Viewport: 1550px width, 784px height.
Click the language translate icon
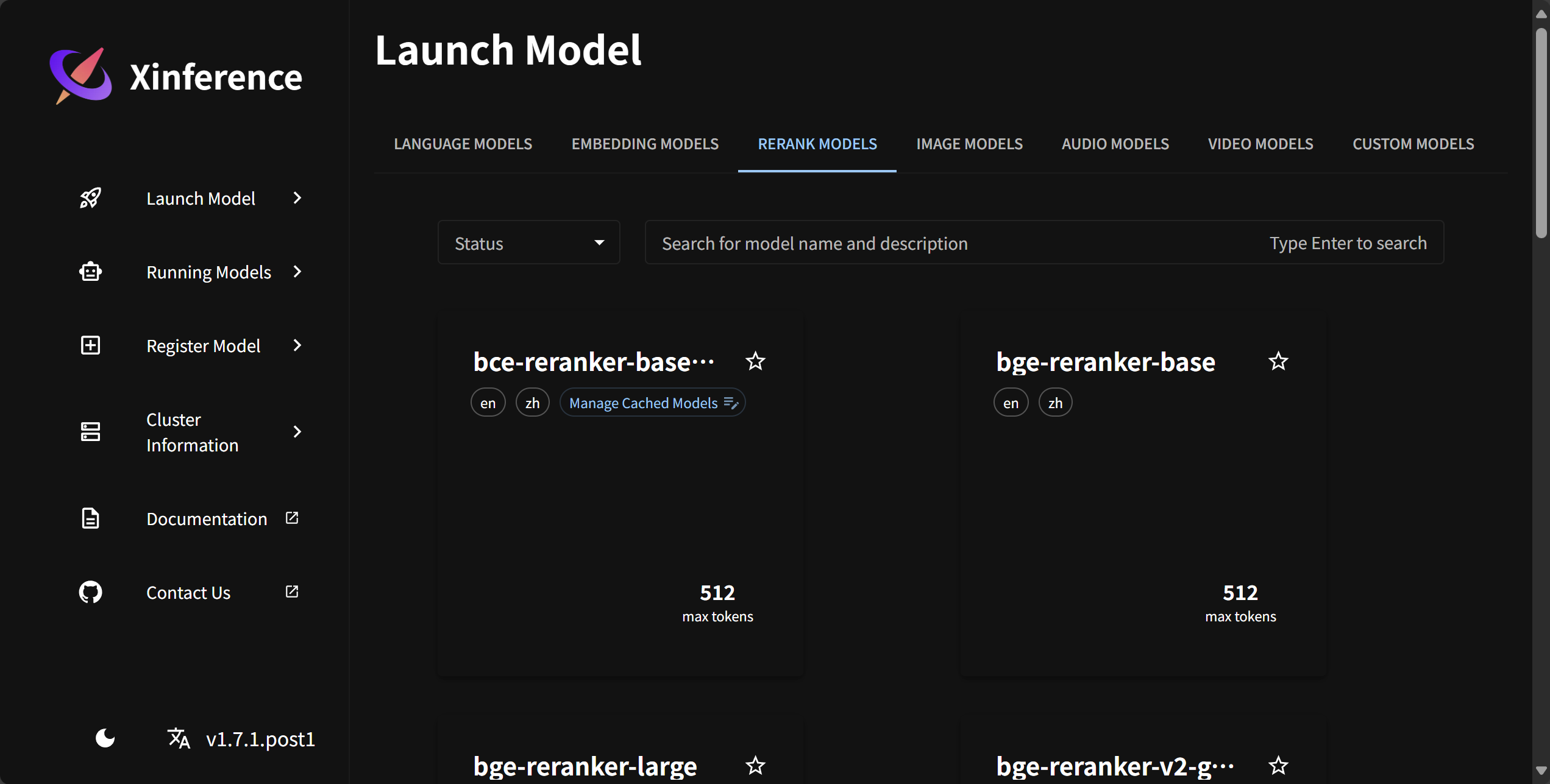[179, 738]
